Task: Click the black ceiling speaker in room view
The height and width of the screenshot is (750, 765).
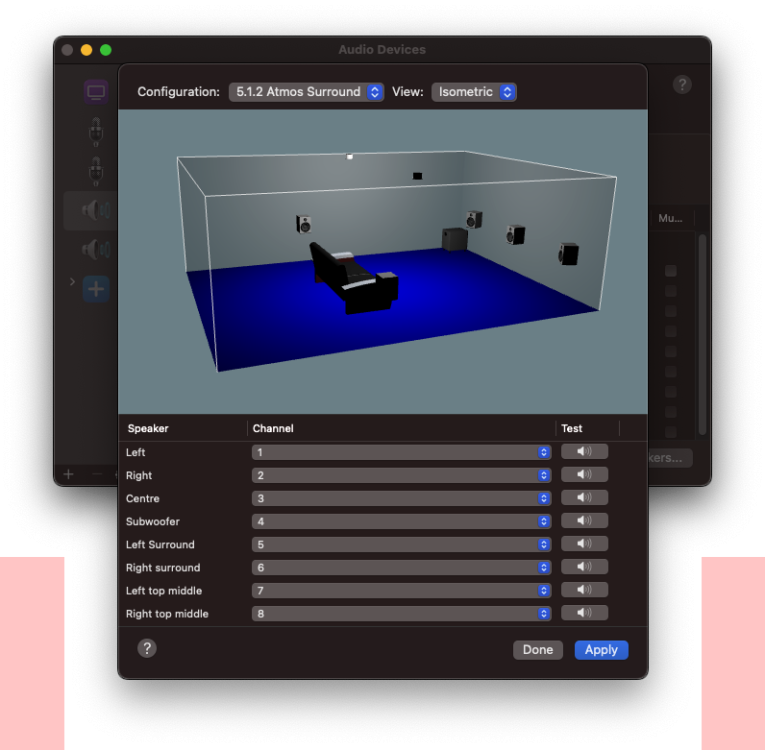Action: [x=417, y=176]
